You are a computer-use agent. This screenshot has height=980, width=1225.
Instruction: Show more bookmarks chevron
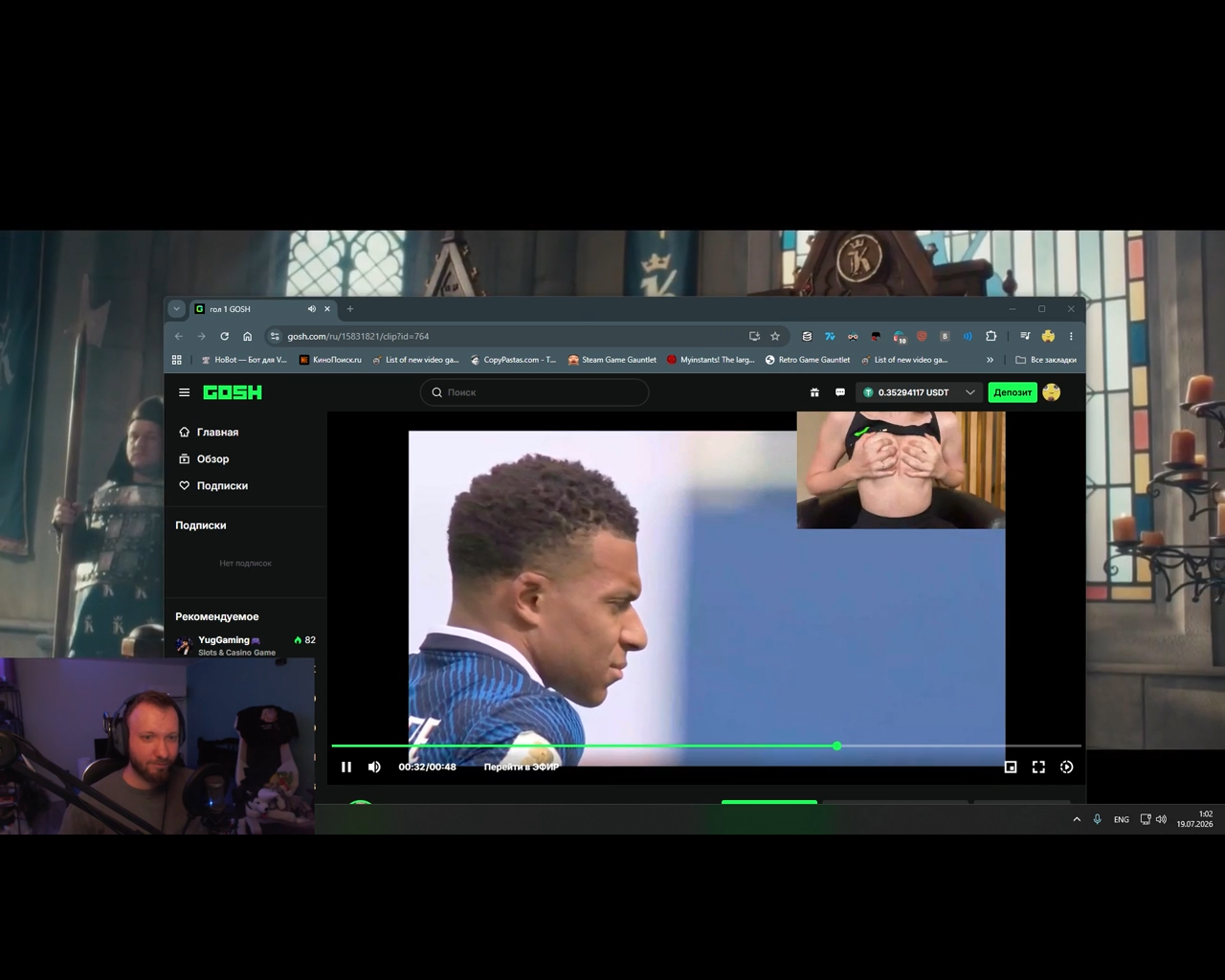[991, 360]
